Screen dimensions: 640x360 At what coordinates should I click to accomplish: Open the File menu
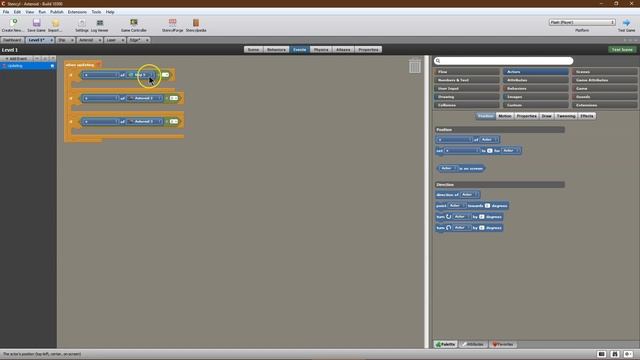point(6,12)
